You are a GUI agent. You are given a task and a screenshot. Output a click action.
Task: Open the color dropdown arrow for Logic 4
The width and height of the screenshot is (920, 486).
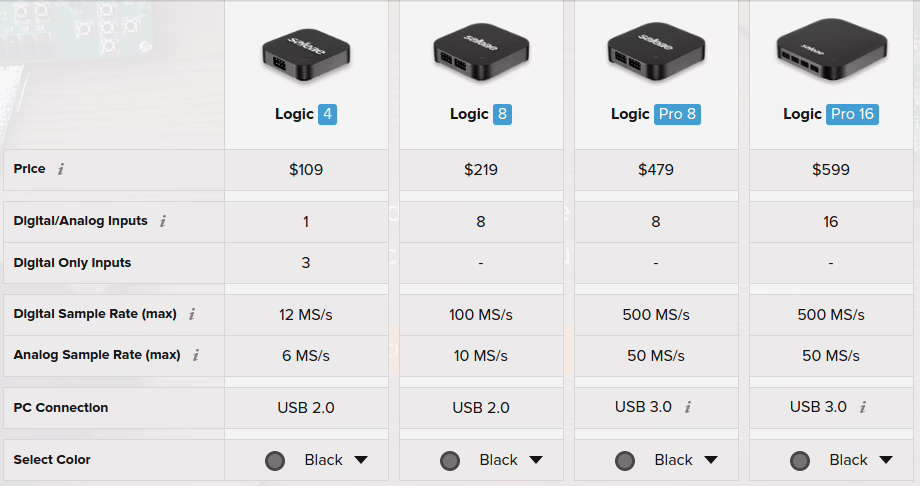coord(361,460)
